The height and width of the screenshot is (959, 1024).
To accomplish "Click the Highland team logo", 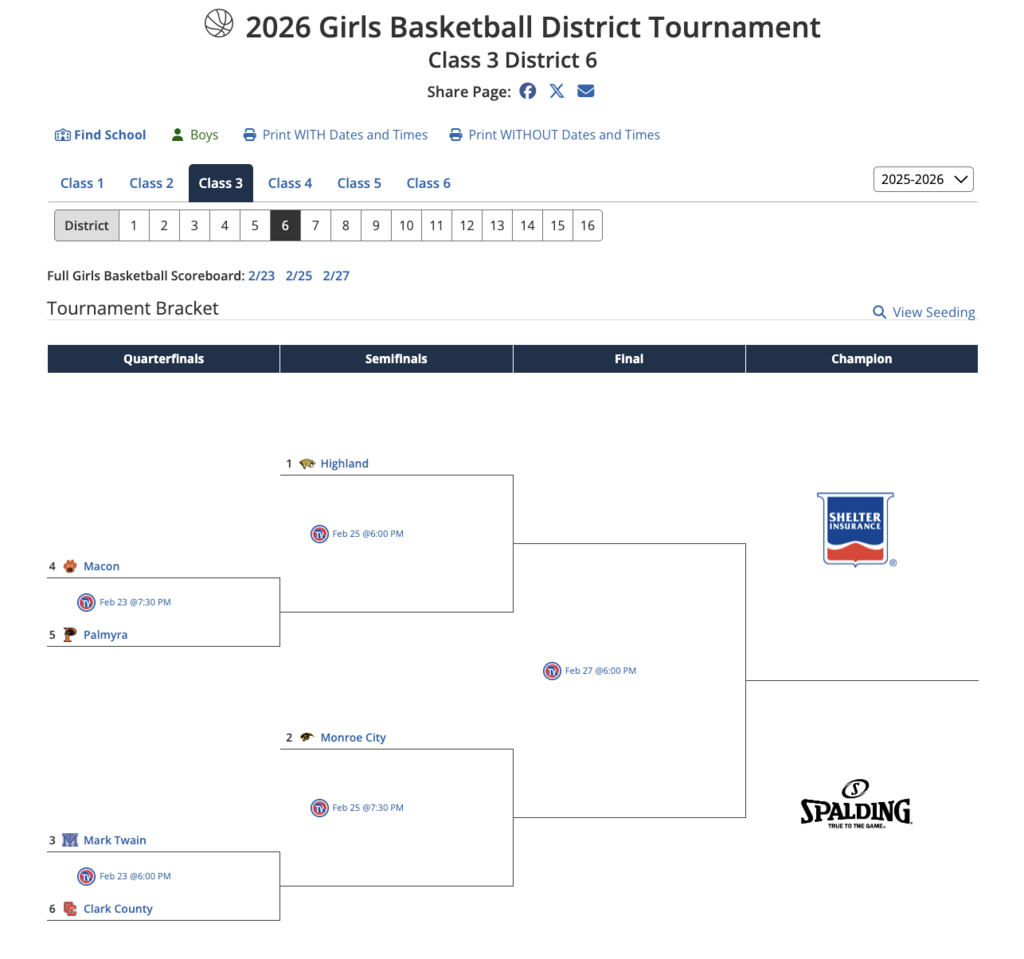I will coord(307,464).
